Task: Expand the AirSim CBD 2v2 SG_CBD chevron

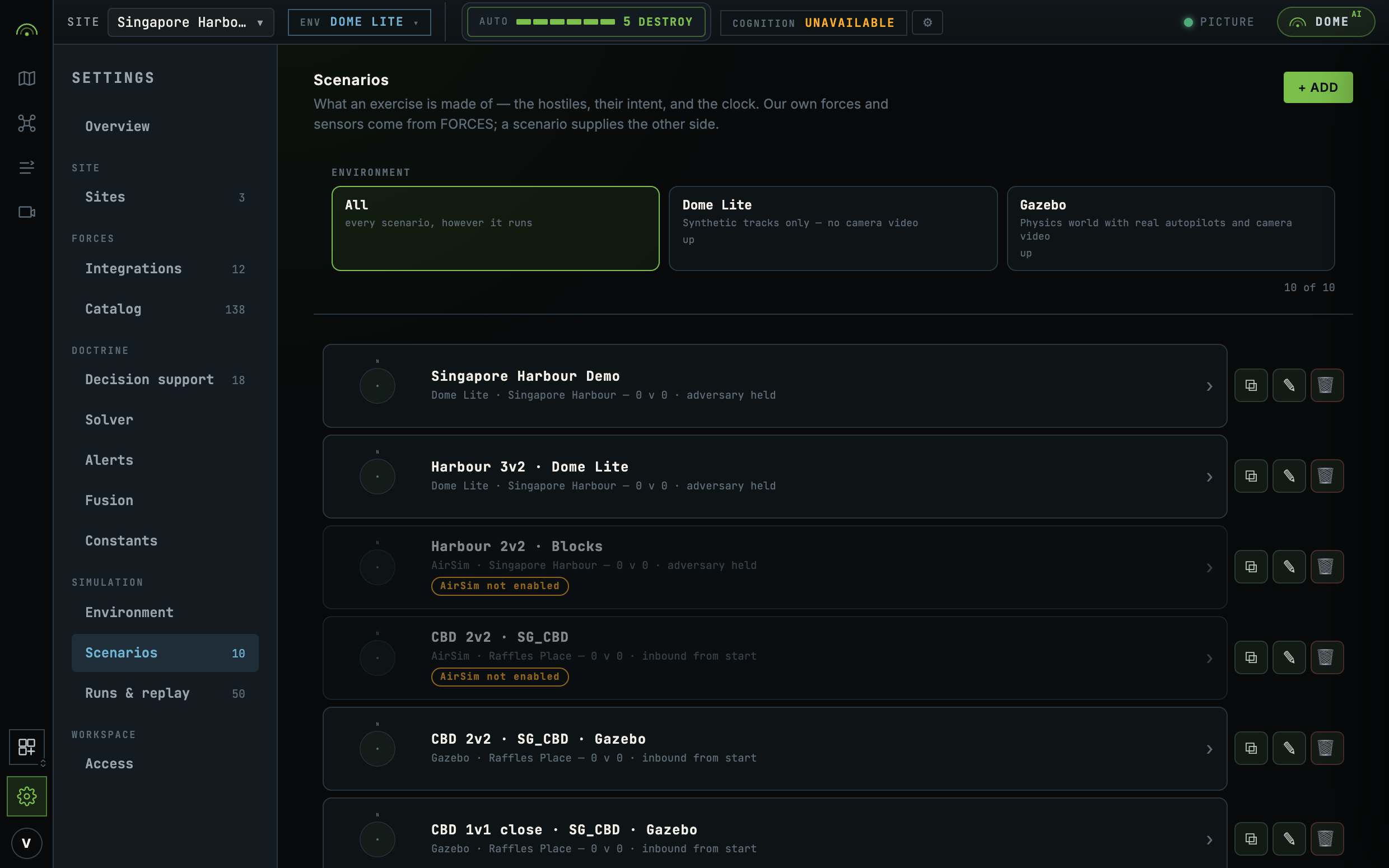Action: pyautogui.click(x=1209, y=659)
